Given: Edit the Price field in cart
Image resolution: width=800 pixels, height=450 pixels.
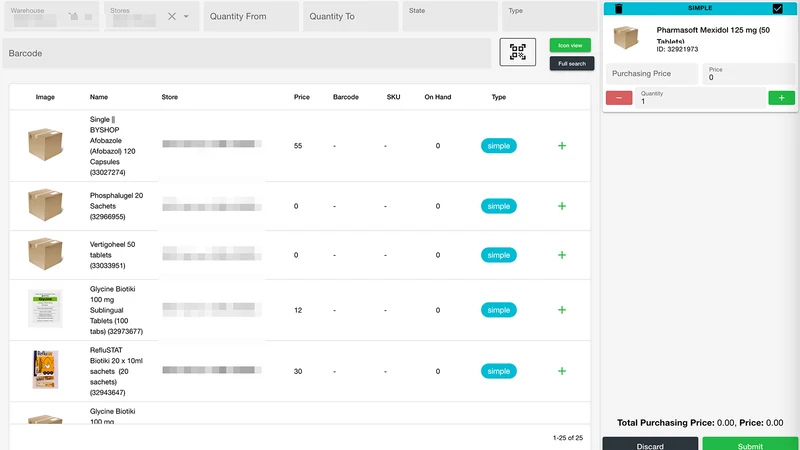Looking at the screenshot, I should pos(748,74).
